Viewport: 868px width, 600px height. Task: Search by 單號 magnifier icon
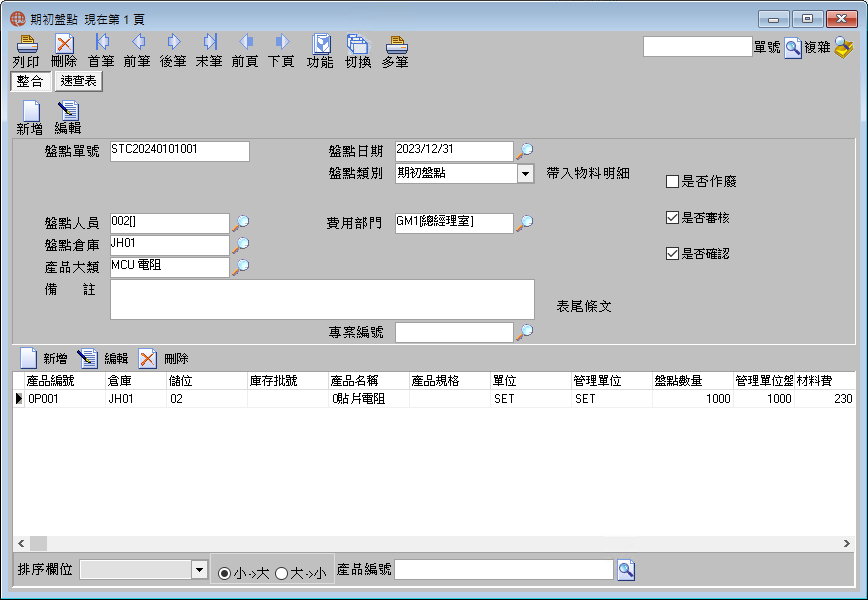(x=793, y=48)
